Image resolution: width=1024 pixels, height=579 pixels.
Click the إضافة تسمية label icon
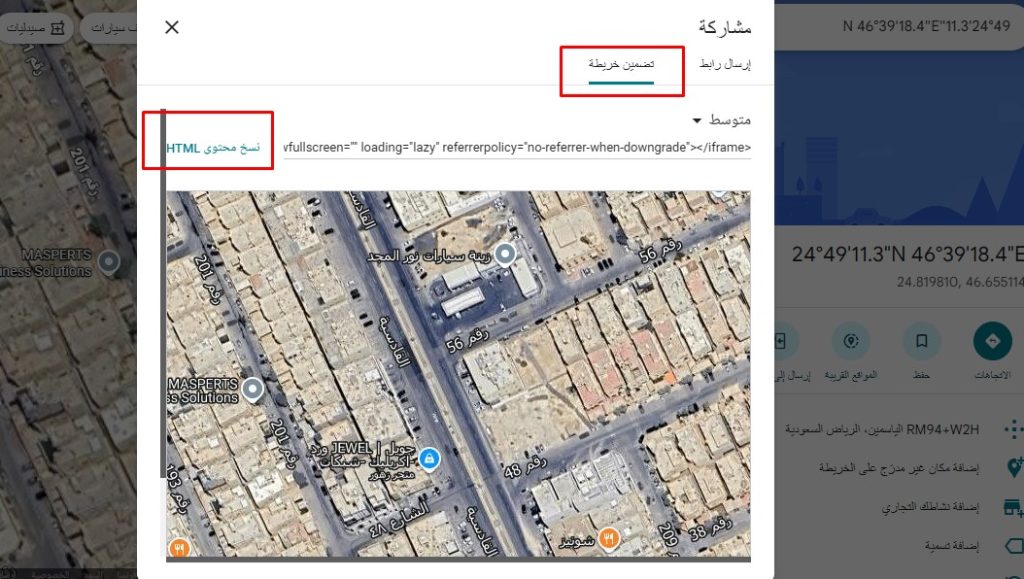[1014, 546]
